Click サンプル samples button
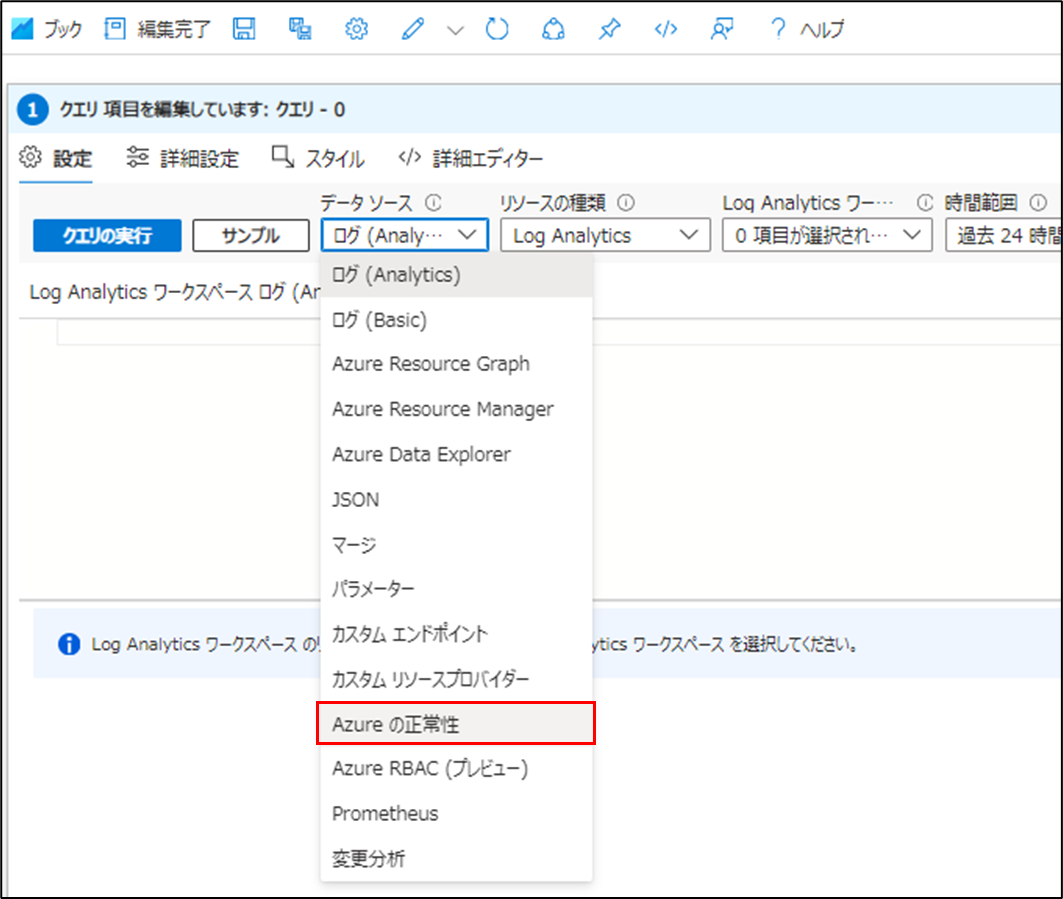The width and height of the screenshot is (1063, 899). (x=251, y=235)
